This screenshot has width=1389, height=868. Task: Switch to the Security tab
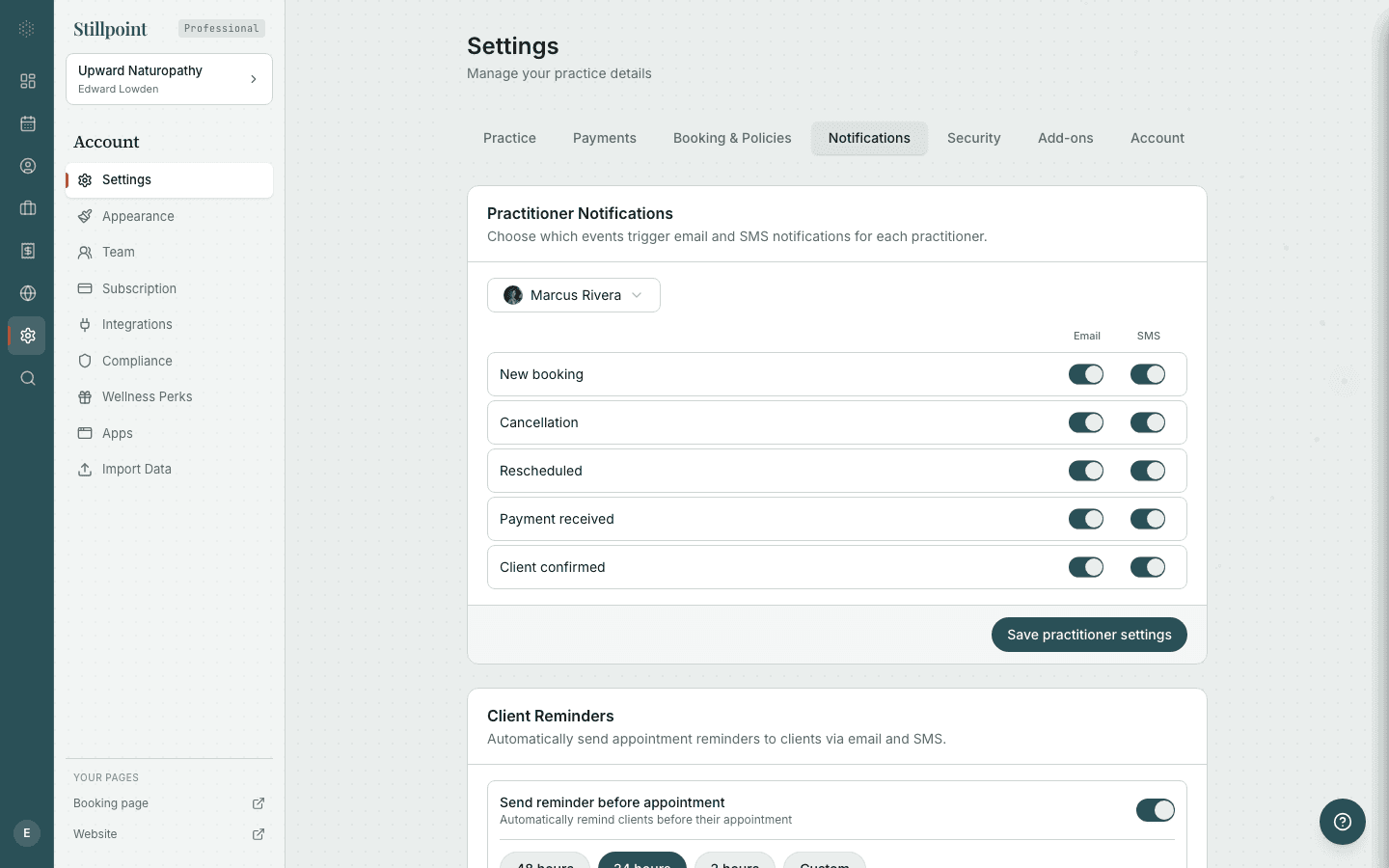point(974,138)
